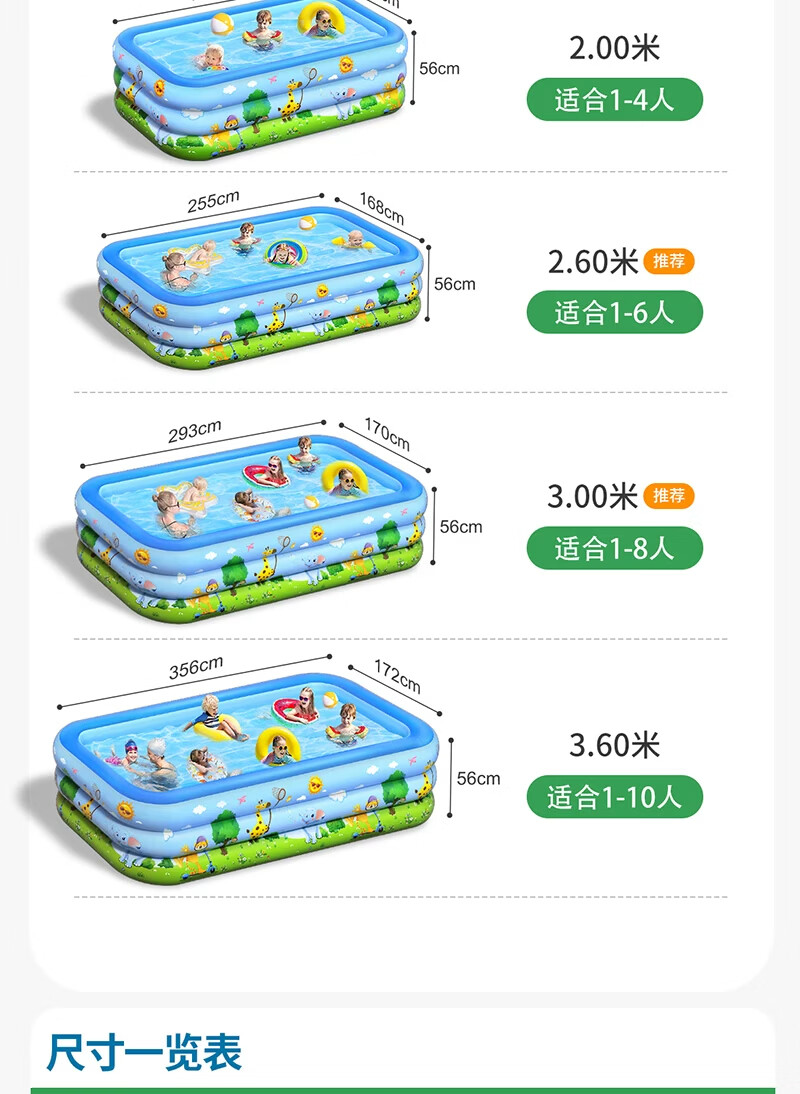This screenshot has width=800, height=1094.
Task: Select the 2.60米 pool image
Action: click(x=260, y=285)
